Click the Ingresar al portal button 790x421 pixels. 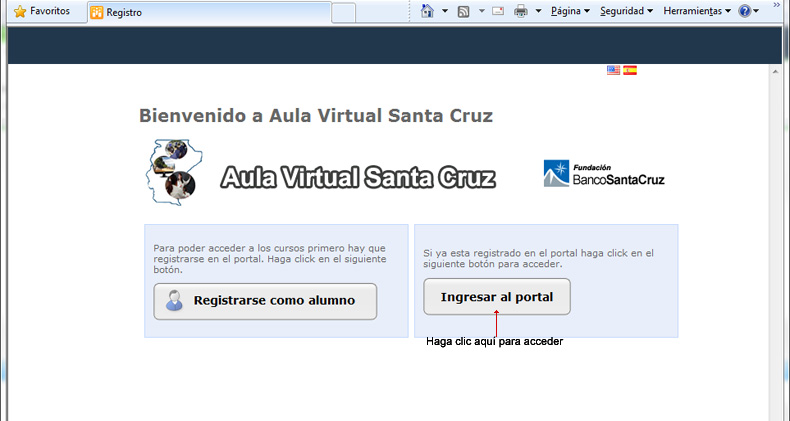(x=497, y=297)
